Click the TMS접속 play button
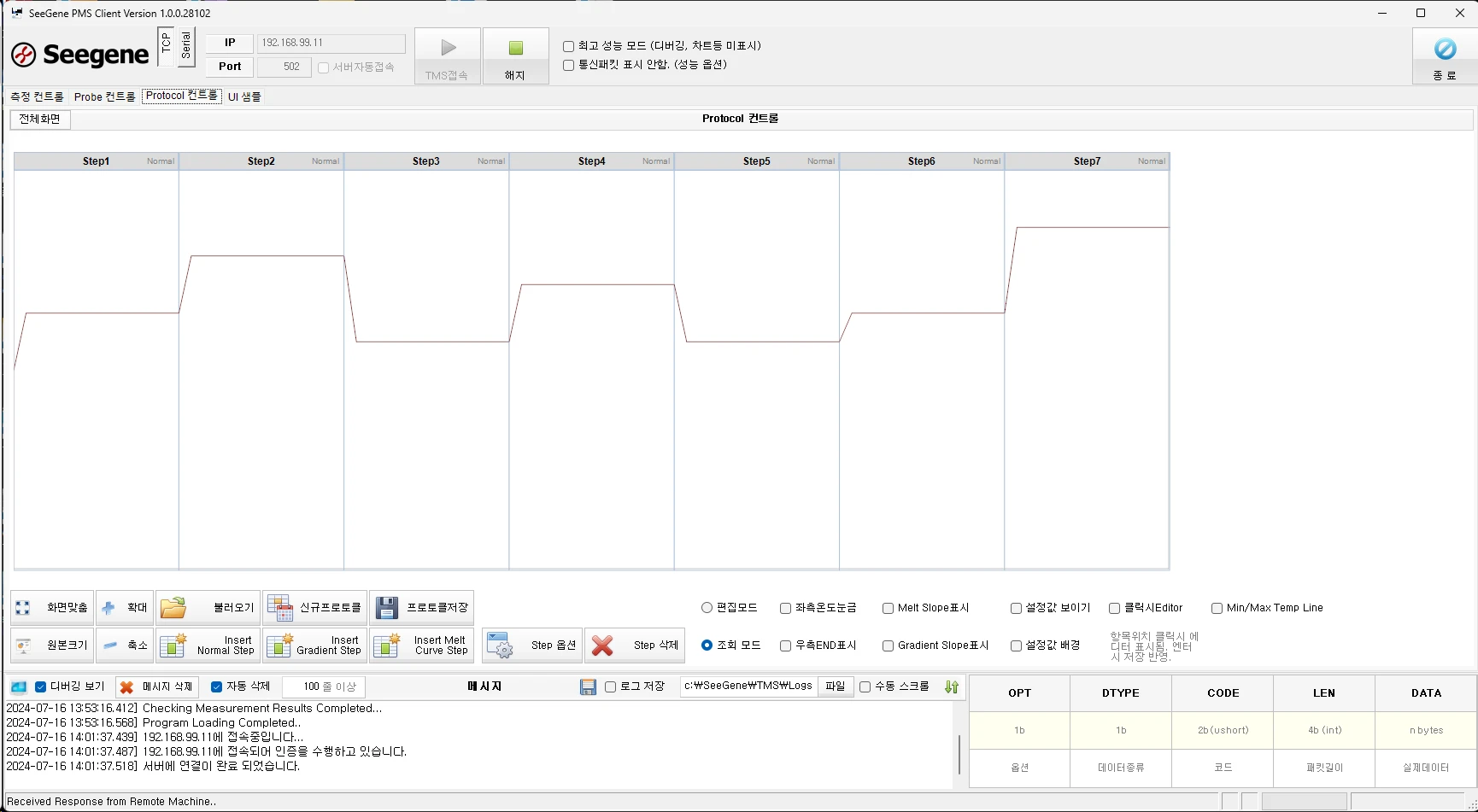1478x812 pixels. point(448,56)
